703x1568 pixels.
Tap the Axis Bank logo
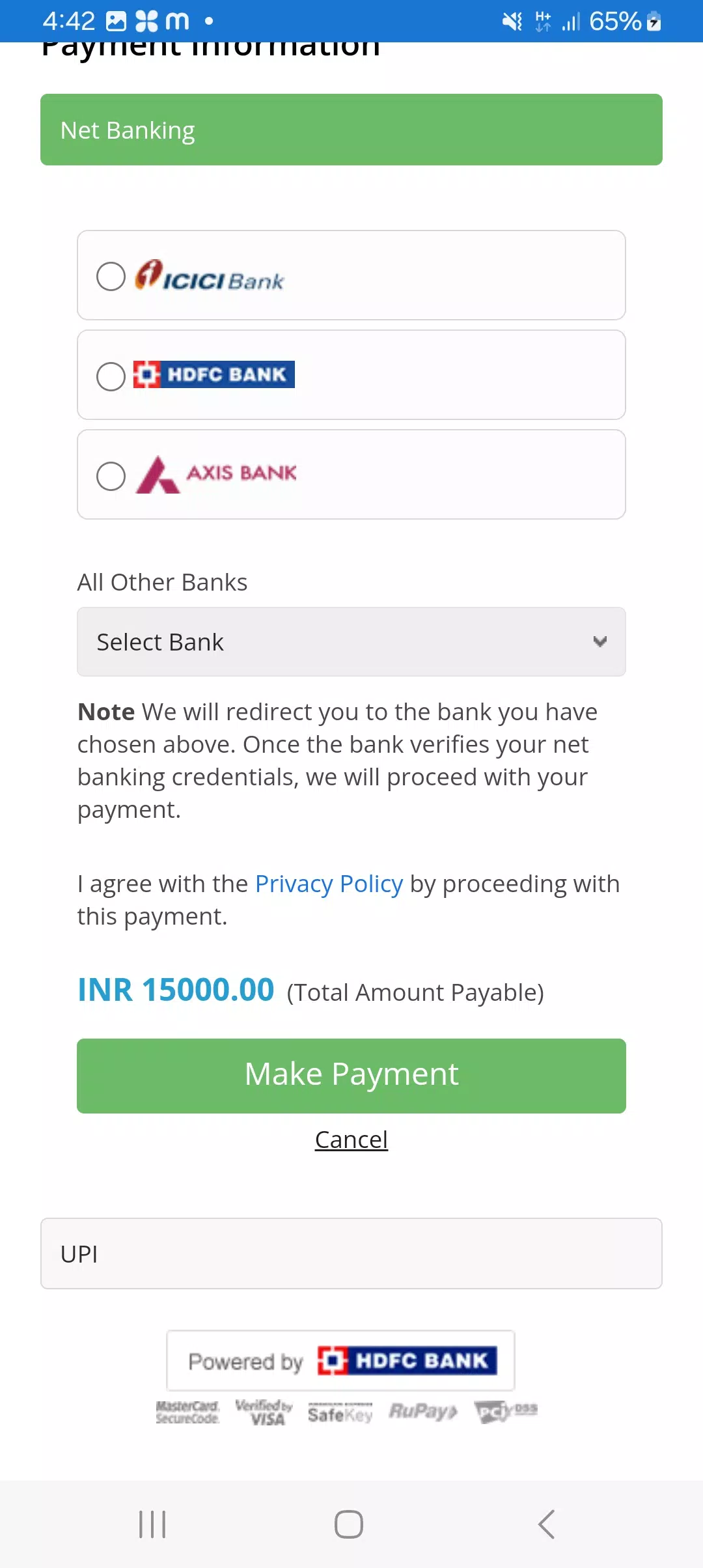(x=216, y=474)
